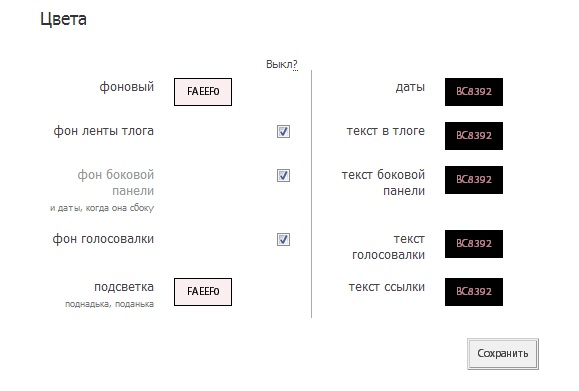Screen dimensions: 579x391
Task: Uncheck the фон ленты тлога checkbox
Action: coord(283,131)
